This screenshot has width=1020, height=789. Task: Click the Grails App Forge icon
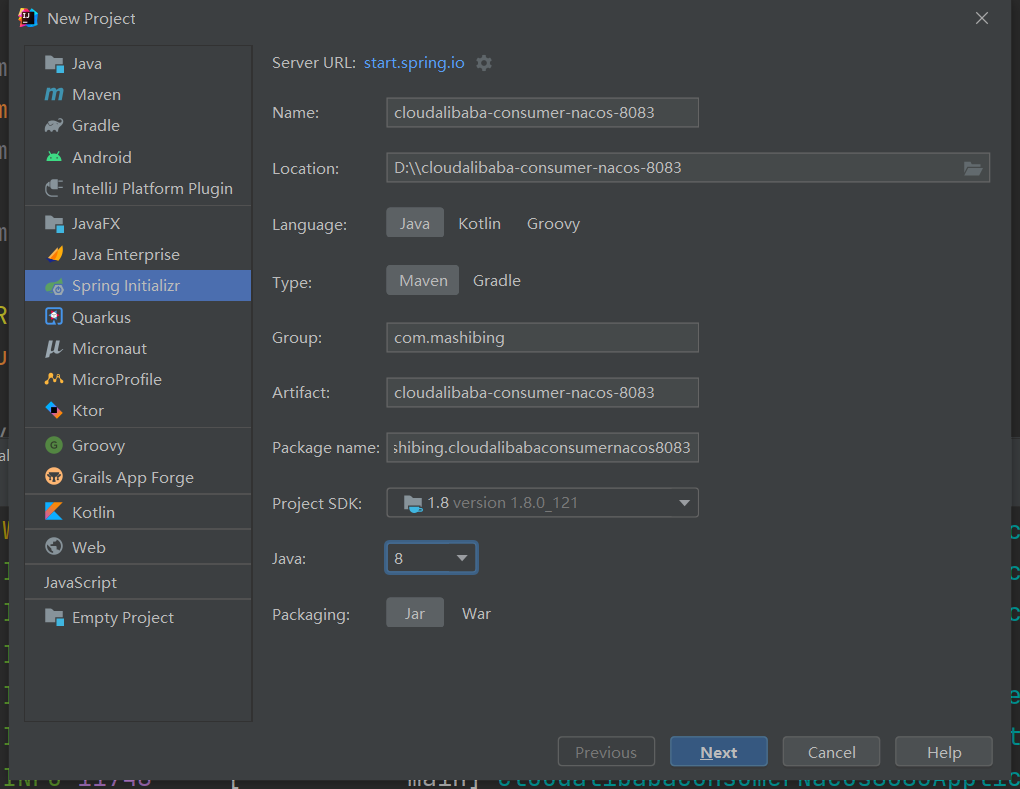point(54,476)
